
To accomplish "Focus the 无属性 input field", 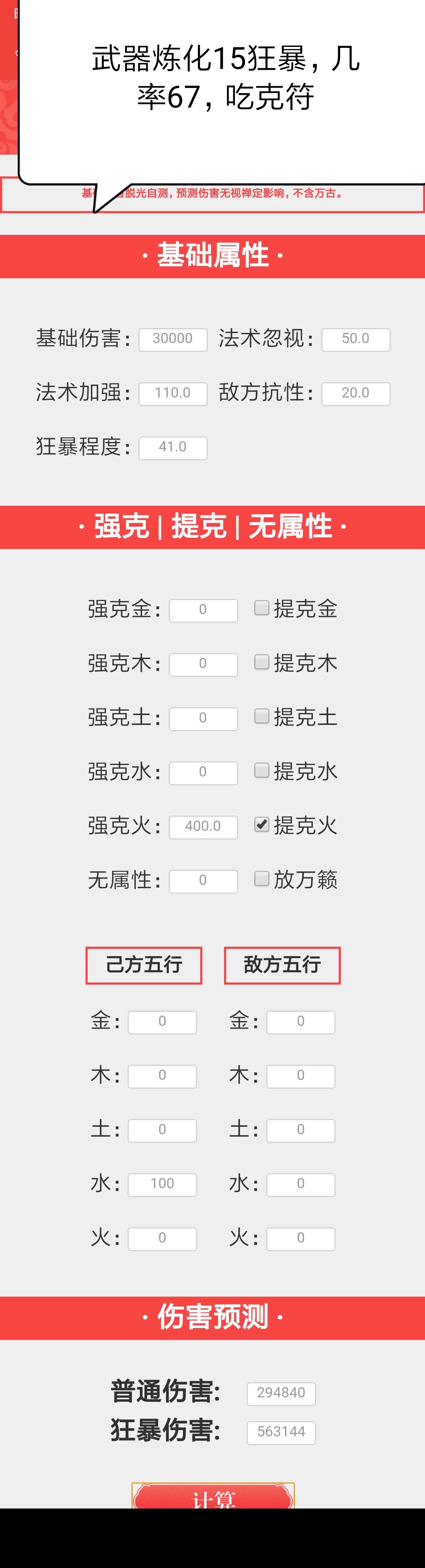I will [203, 881].
